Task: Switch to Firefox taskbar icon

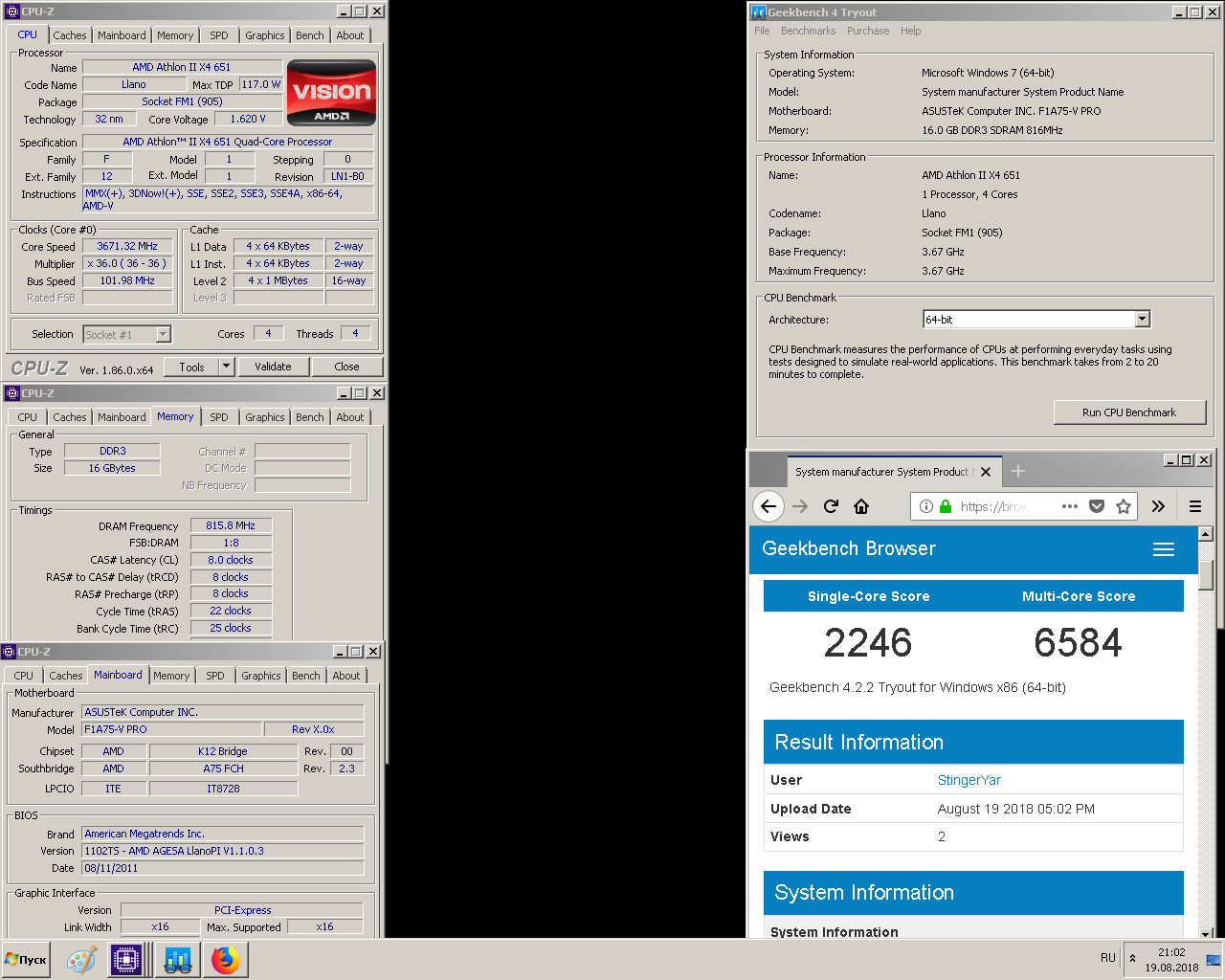Action: pos(226,960)
